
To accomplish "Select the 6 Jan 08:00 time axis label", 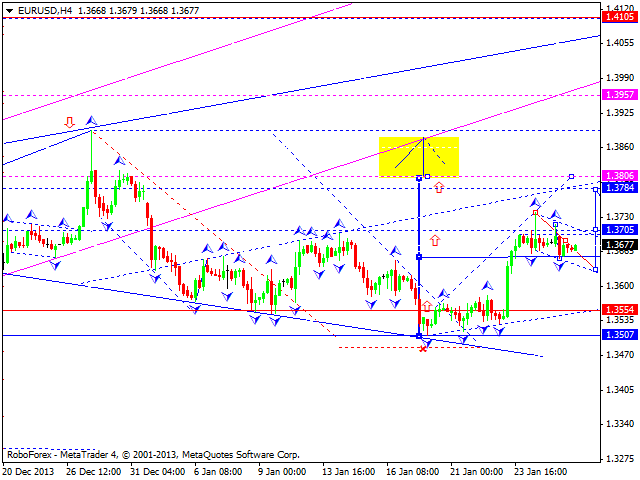I will pyautogui.click(x=218, y=472).
